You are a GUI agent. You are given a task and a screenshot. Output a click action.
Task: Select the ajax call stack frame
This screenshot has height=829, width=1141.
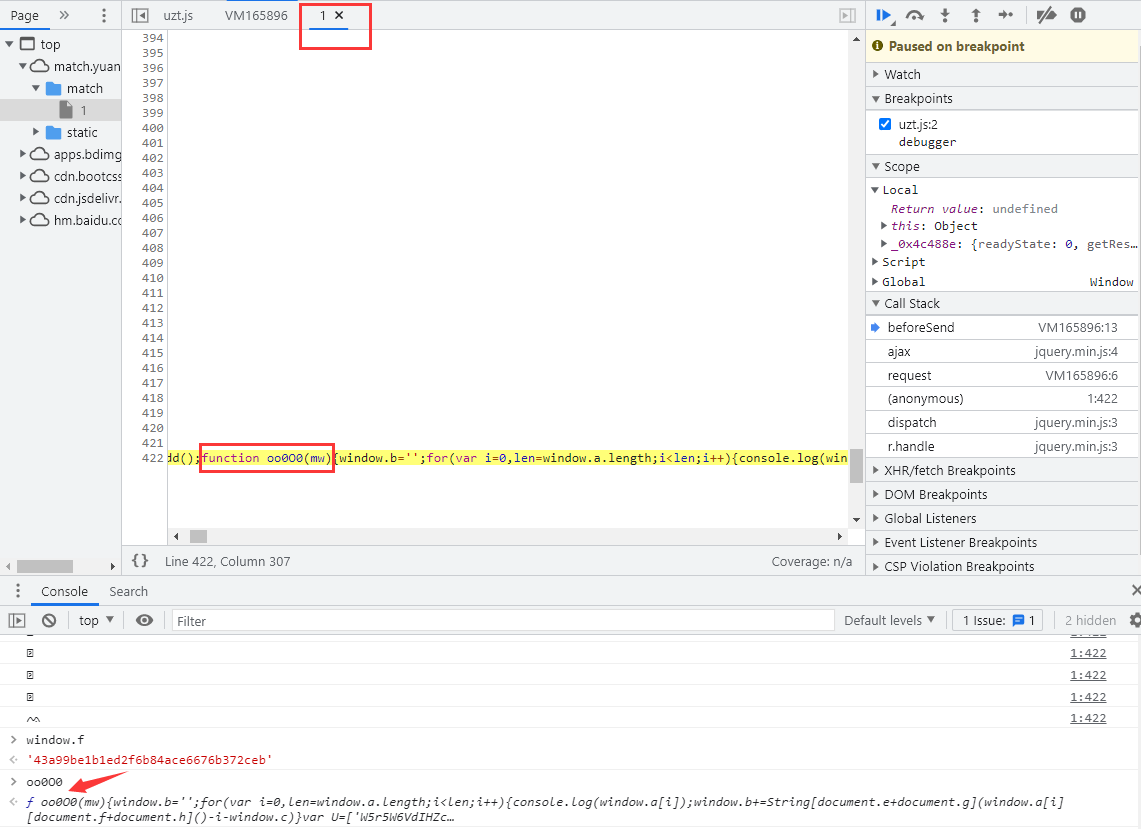[899, 351]
